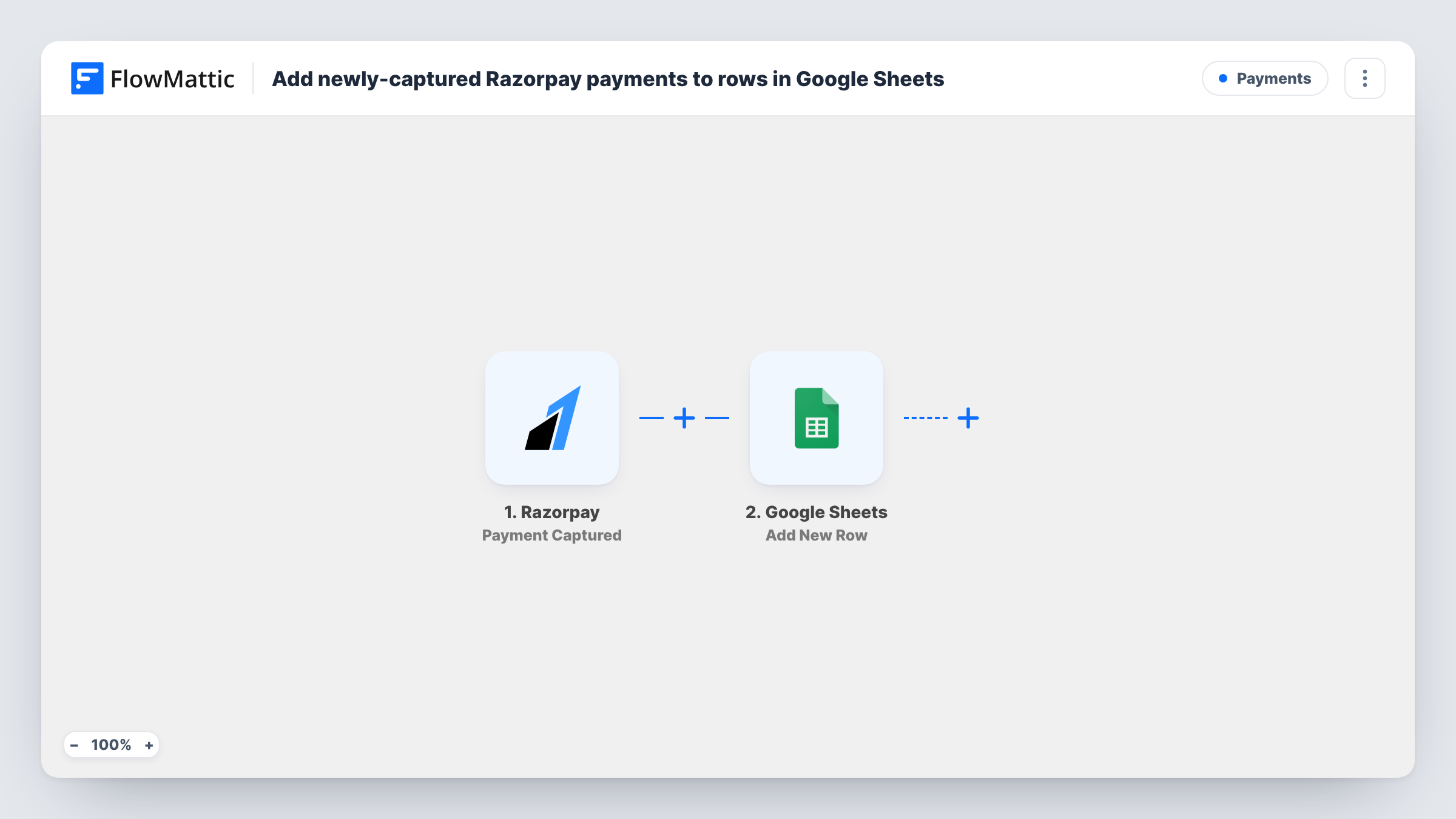Click the Payments folder tag
Viewport: 1456px width, 819px height.
[x=1265, y=78]
